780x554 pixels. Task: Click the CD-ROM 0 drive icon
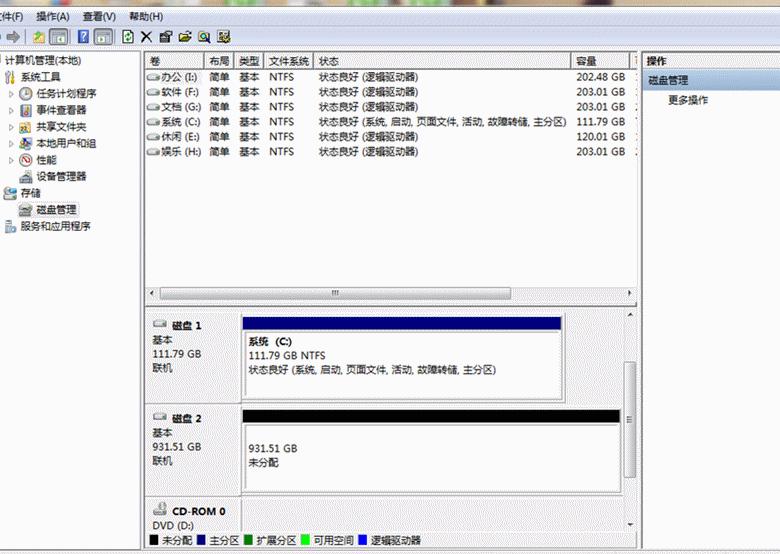click(160, 509)
